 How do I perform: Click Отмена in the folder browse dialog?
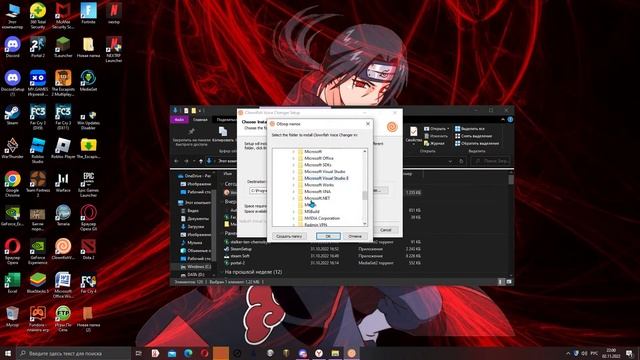[x=355, y=236]
